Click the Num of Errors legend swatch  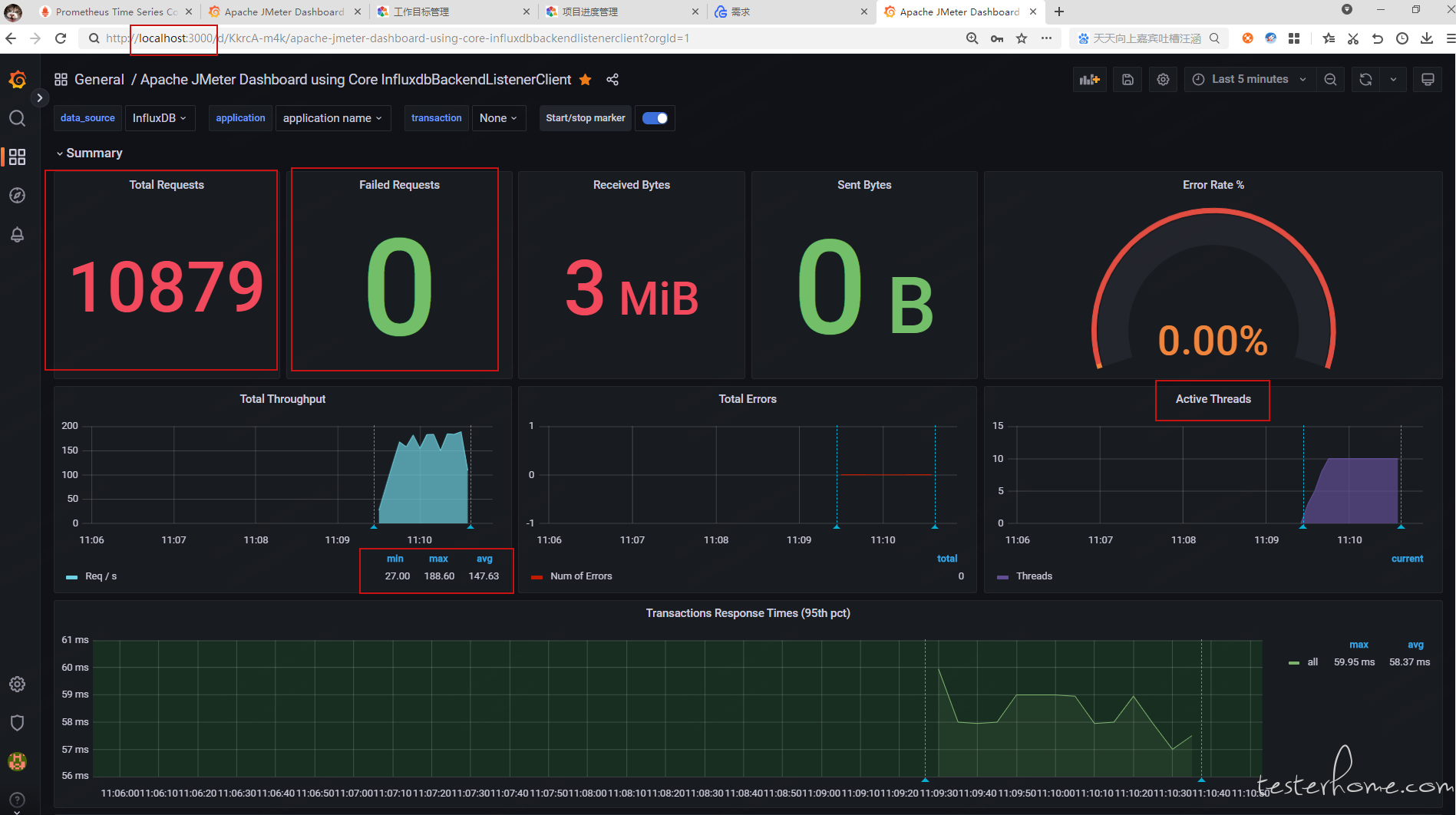pyautogui.click(x=537, y=576)
